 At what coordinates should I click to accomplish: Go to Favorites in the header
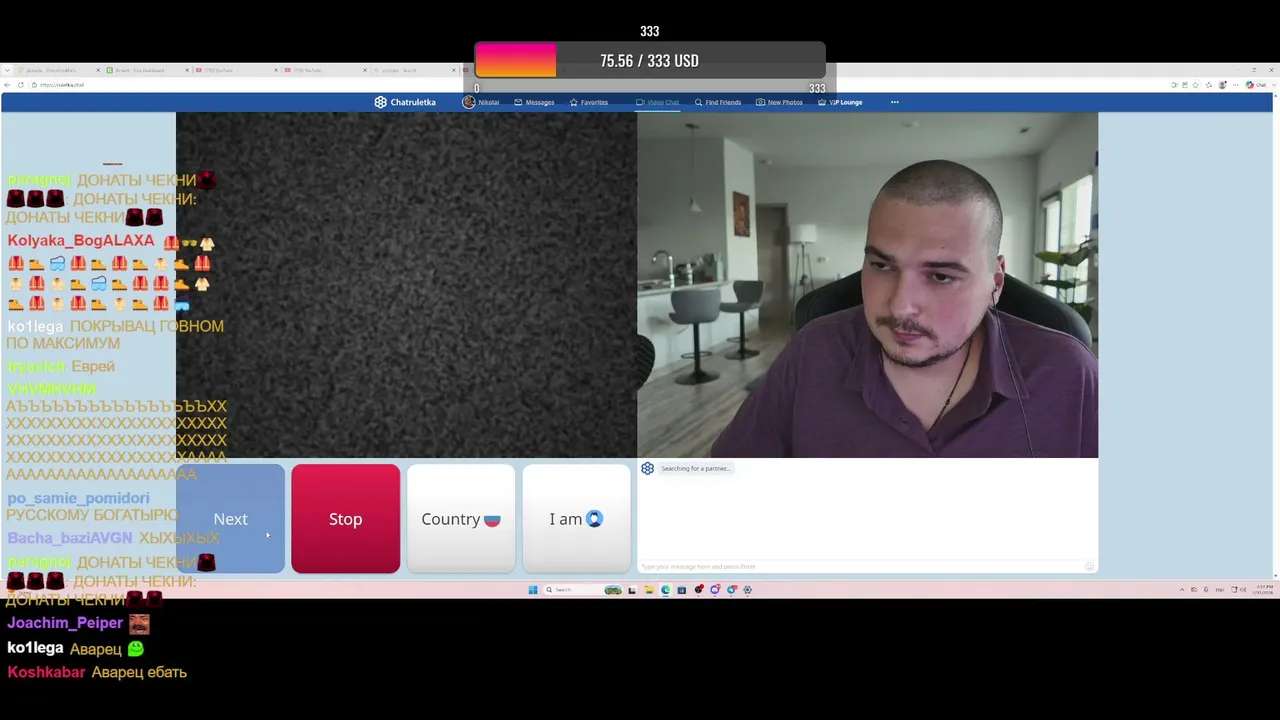[x=589, y=102]
